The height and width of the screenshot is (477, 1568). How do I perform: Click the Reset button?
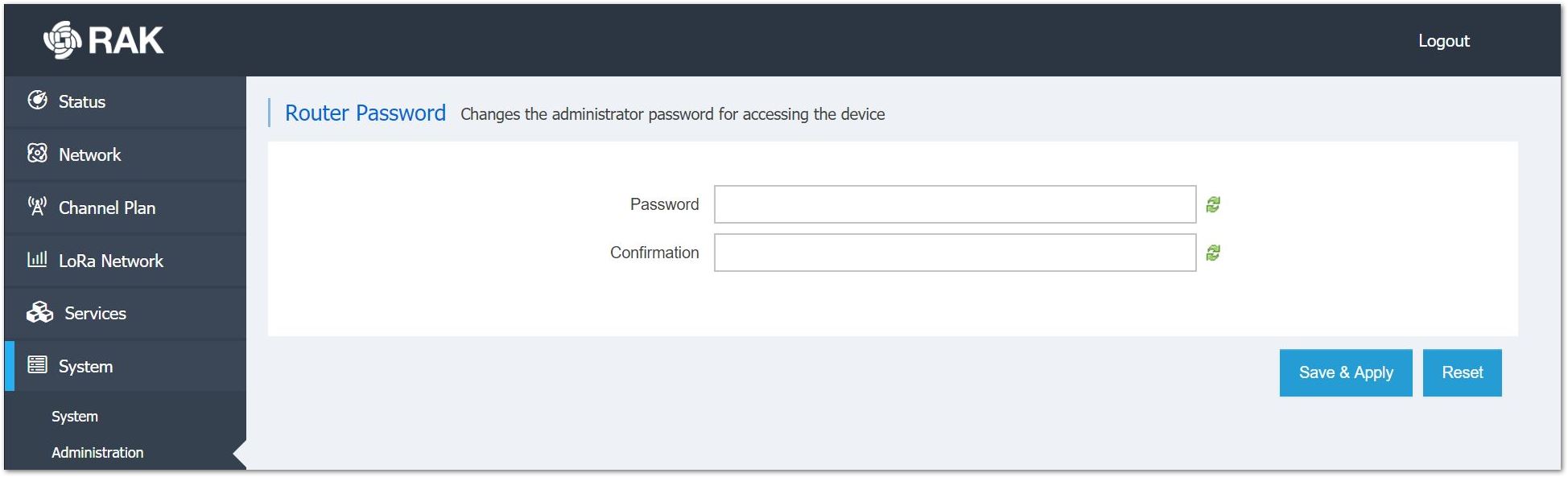point(1462,372)
